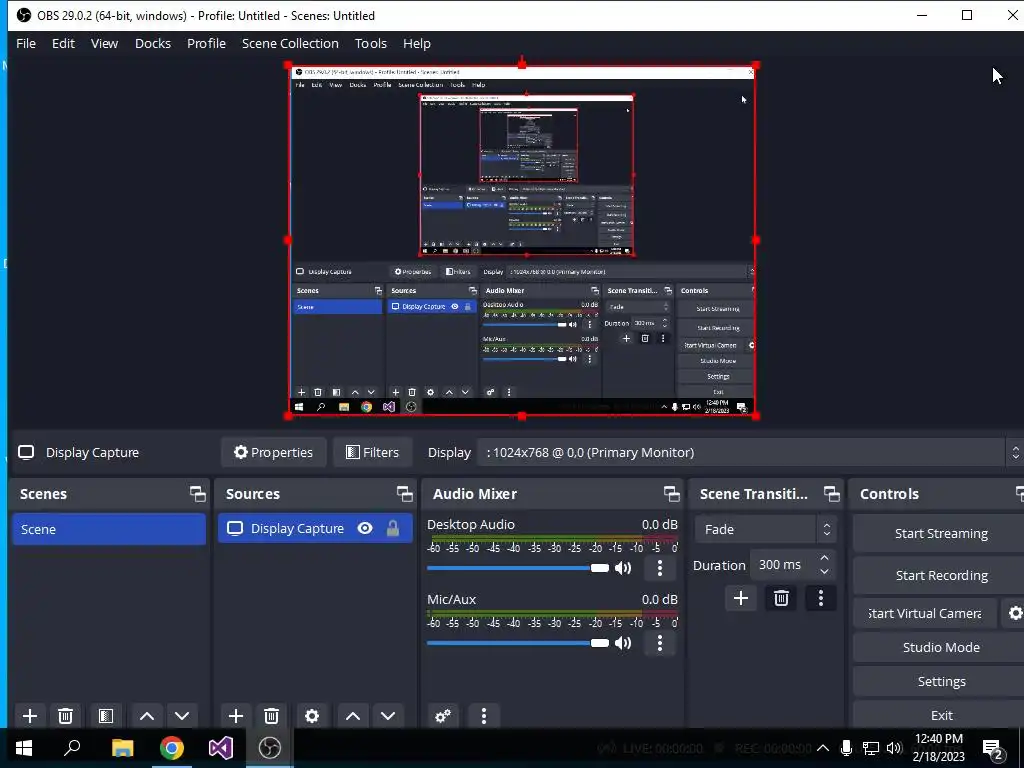Open Google Chrome from taskbar
Screen dimensions: 1024x768
172,748
